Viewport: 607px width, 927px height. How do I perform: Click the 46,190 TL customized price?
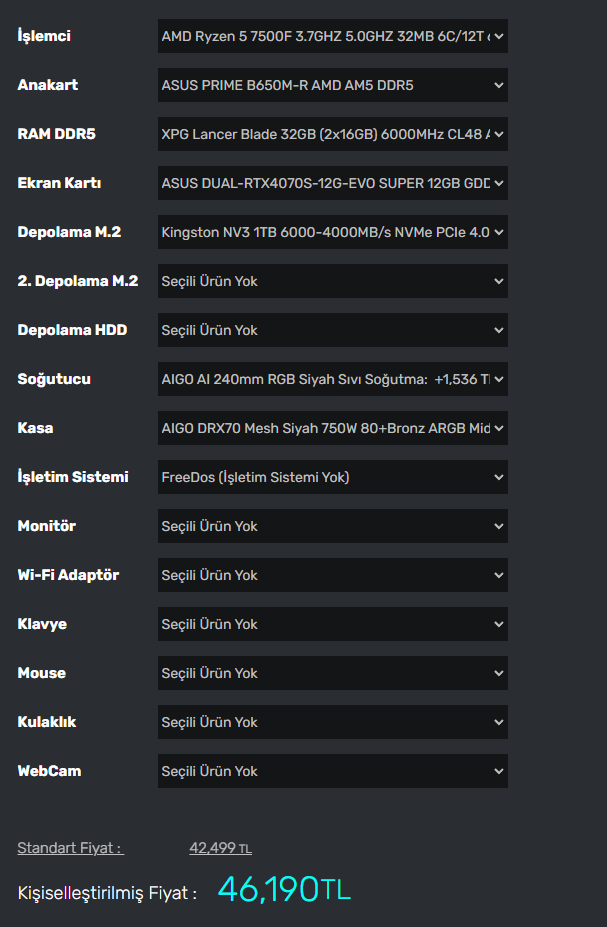[284, 889]
